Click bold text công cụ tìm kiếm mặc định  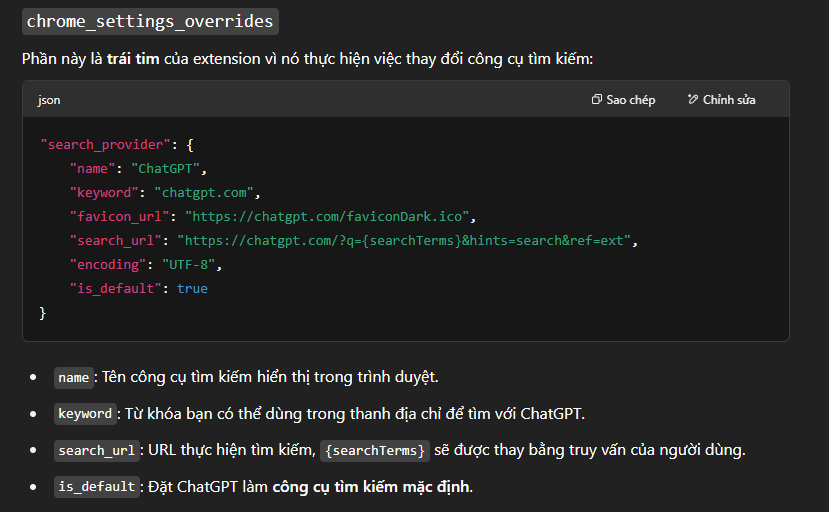[371, 487]
